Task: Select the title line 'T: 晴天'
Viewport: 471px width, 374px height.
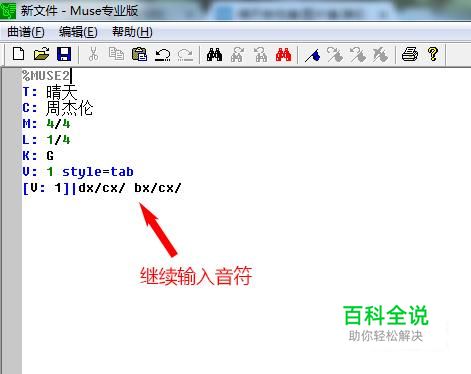Action: coord(50,92)
